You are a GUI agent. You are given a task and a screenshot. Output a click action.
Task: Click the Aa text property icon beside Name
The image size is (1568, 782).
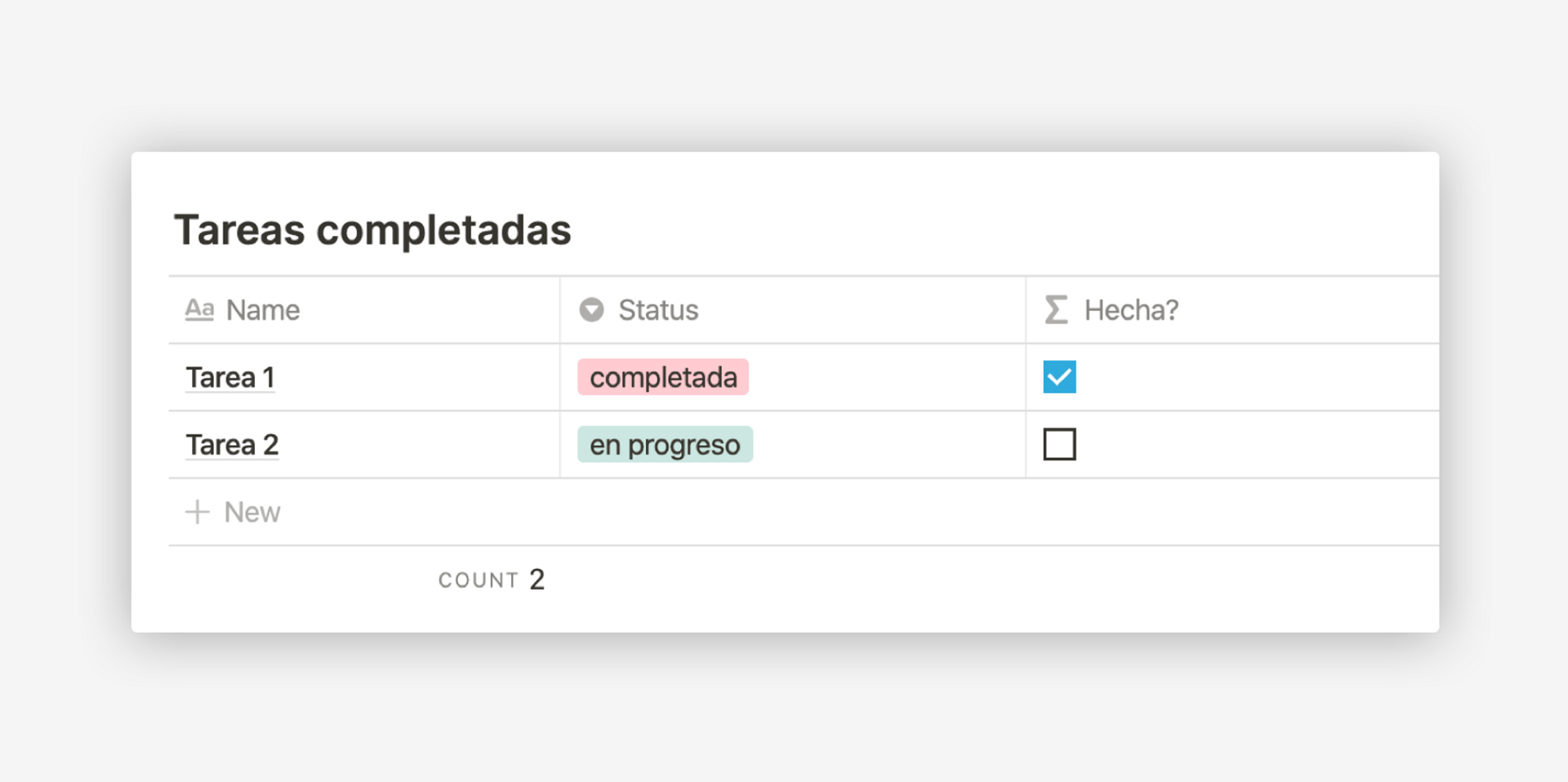pos(198,309)
